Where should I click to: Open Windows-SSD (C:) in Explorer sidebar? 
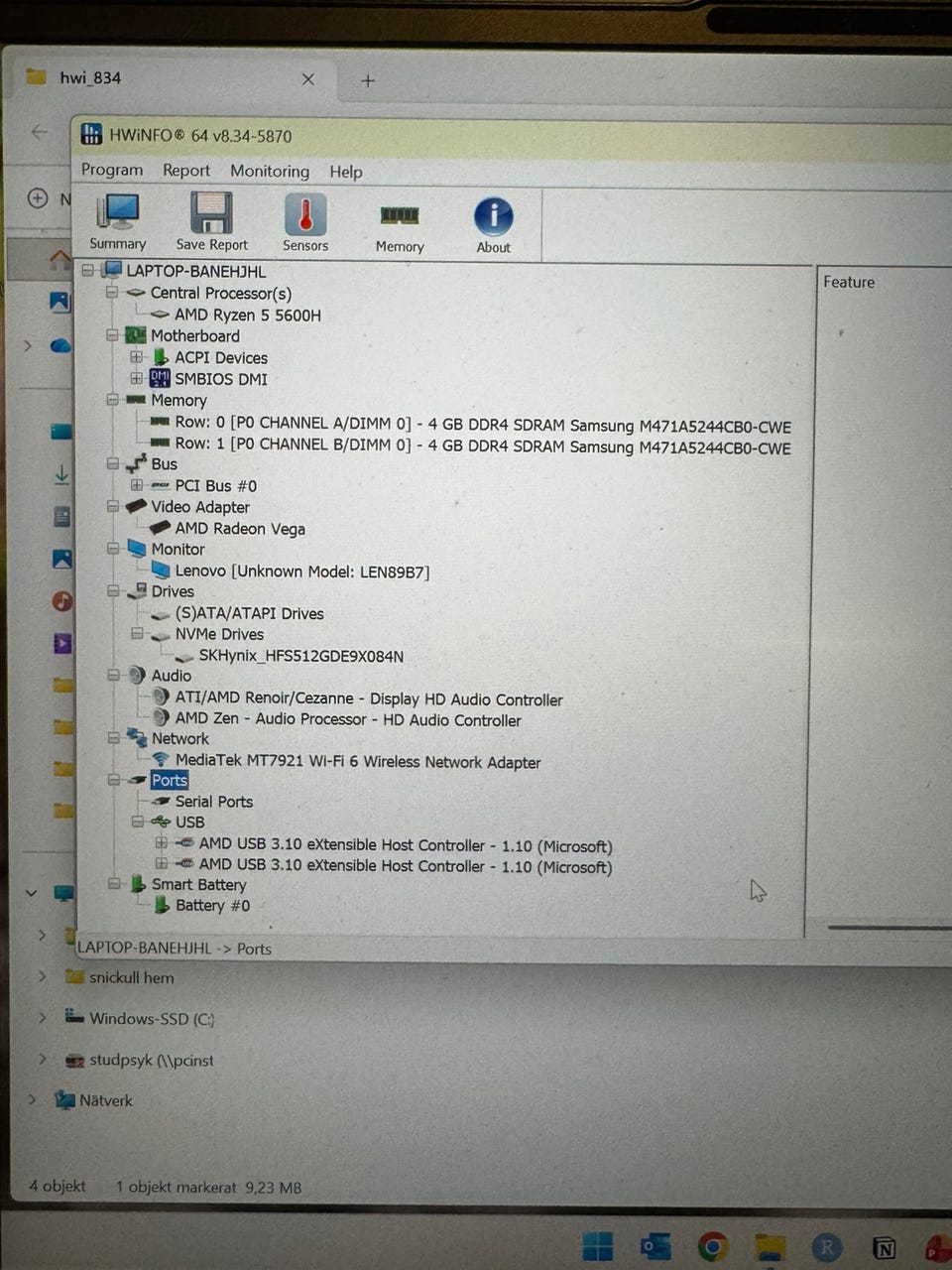(152, 1018)
